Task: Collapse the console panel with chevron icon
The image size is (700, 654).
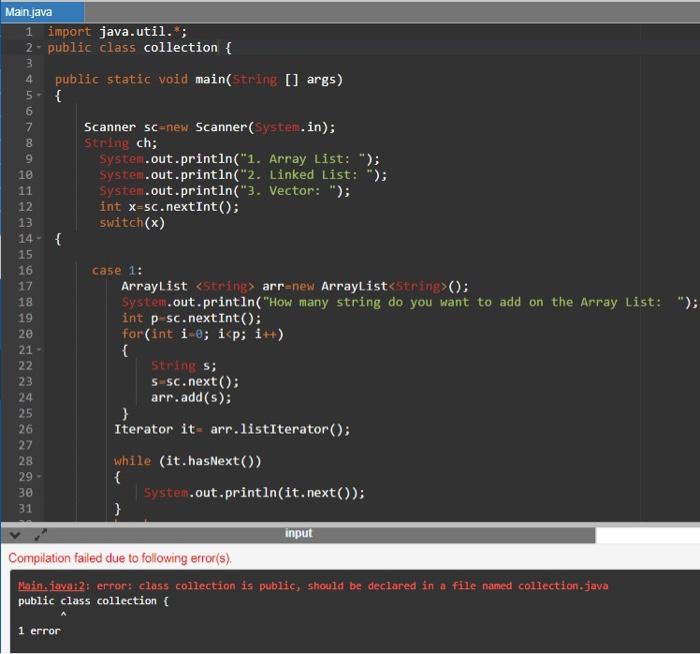Action: pos(15,534)
